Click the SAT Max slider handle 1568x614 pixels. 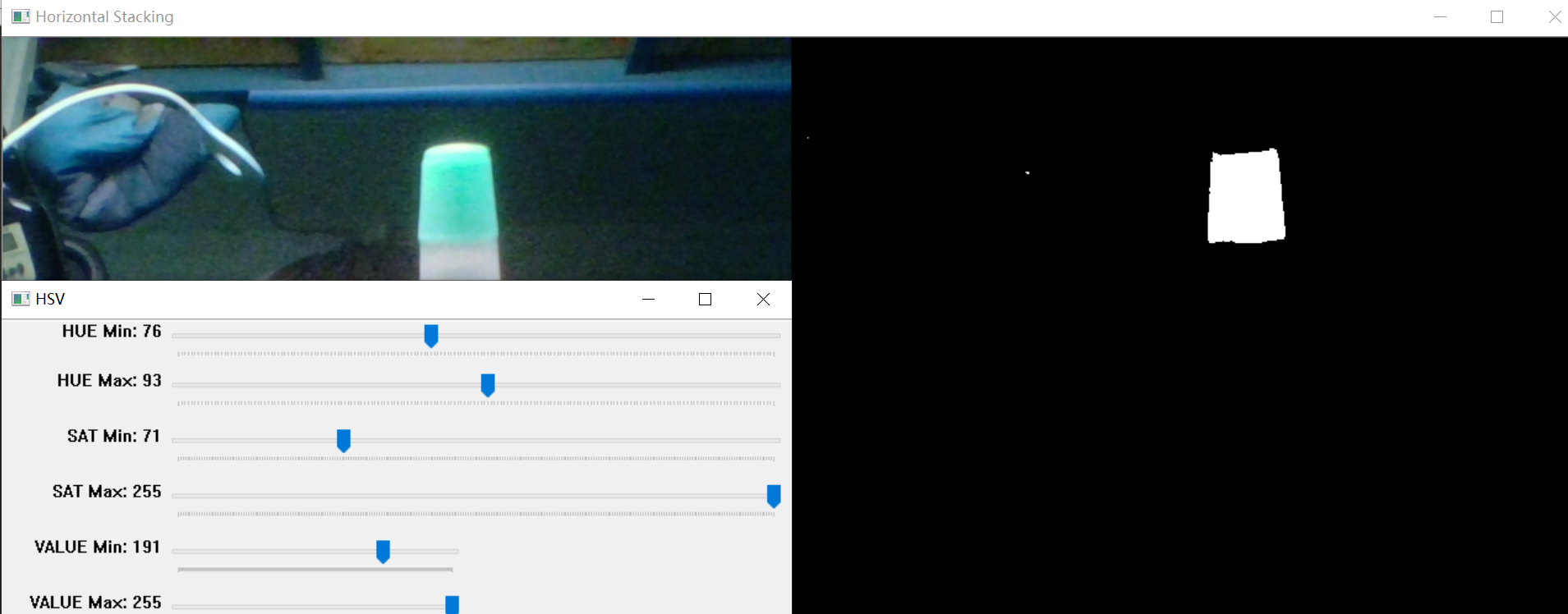[x=774, y=496]
